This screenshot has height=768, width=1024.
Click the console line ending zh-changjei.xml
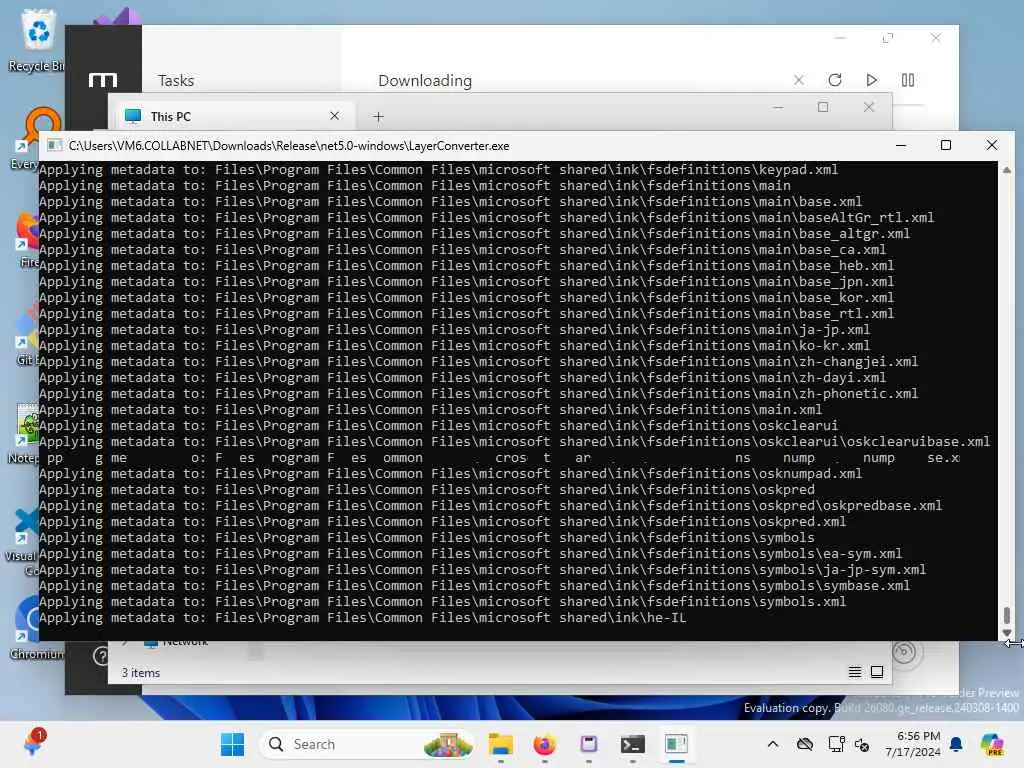(479, 362)
